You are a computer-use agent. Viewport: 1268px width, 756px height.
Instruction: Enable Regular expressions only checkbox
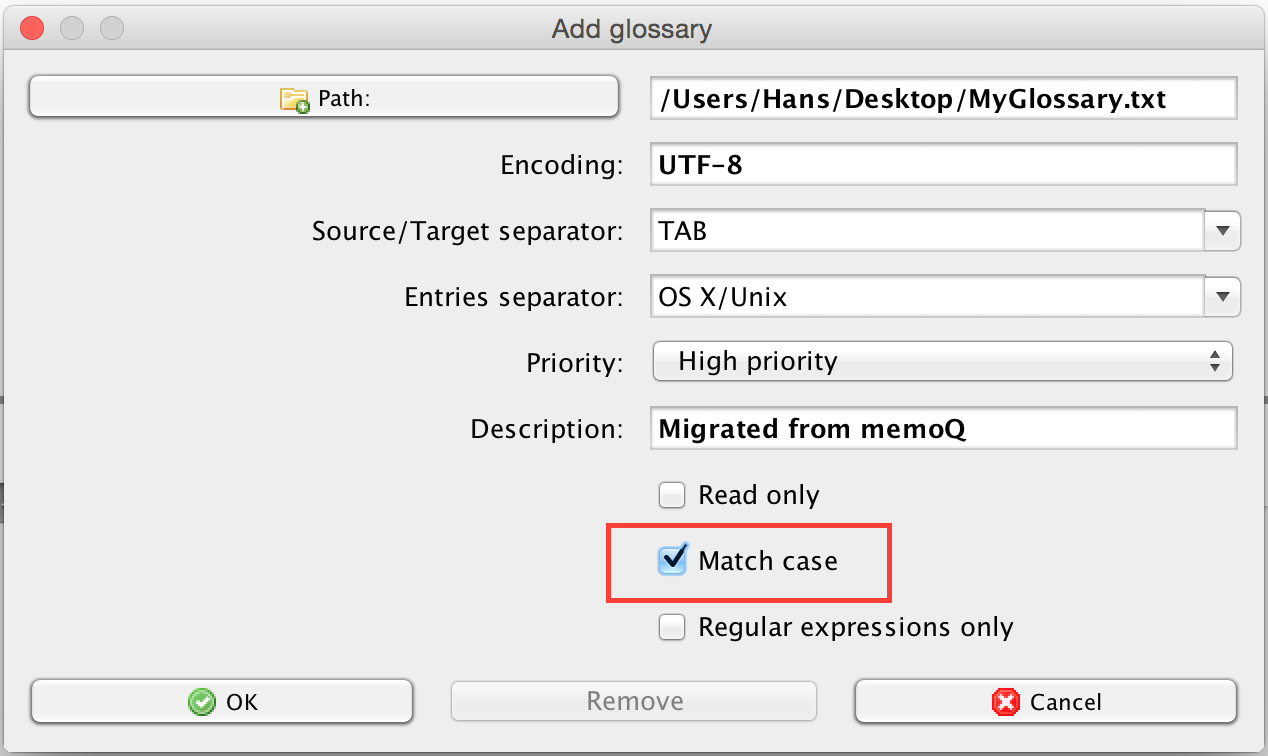(672, 627)
